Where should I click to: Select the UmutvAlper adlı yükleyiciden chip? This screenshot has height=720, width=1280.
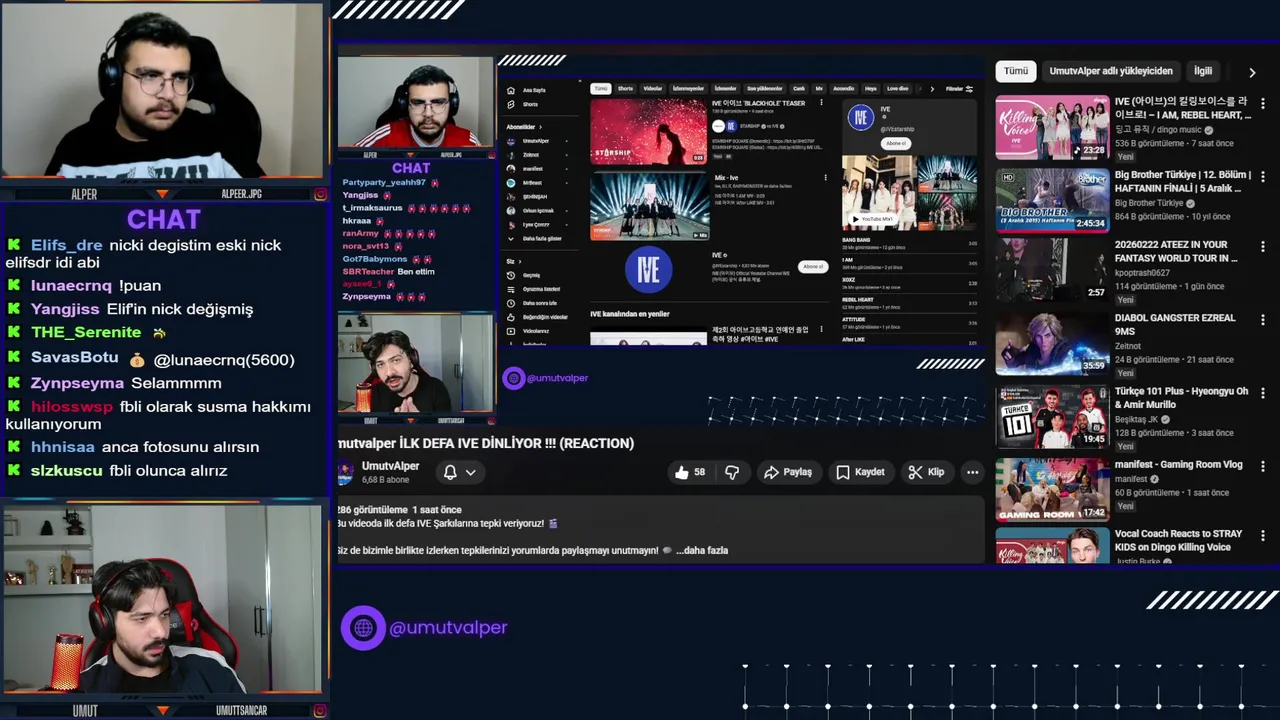1111,71
